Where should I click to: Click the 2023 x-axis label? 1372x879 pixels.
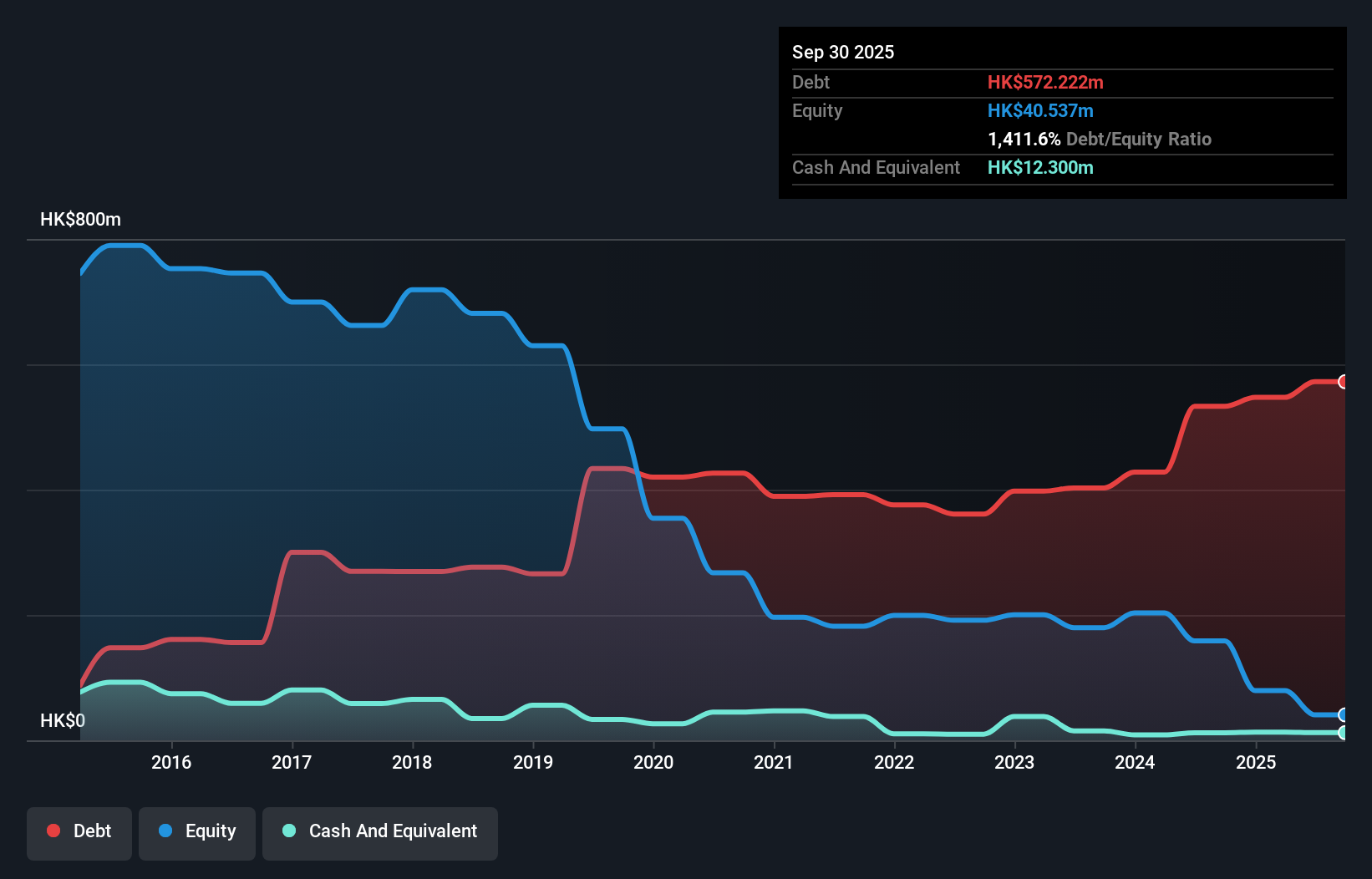1014,762
